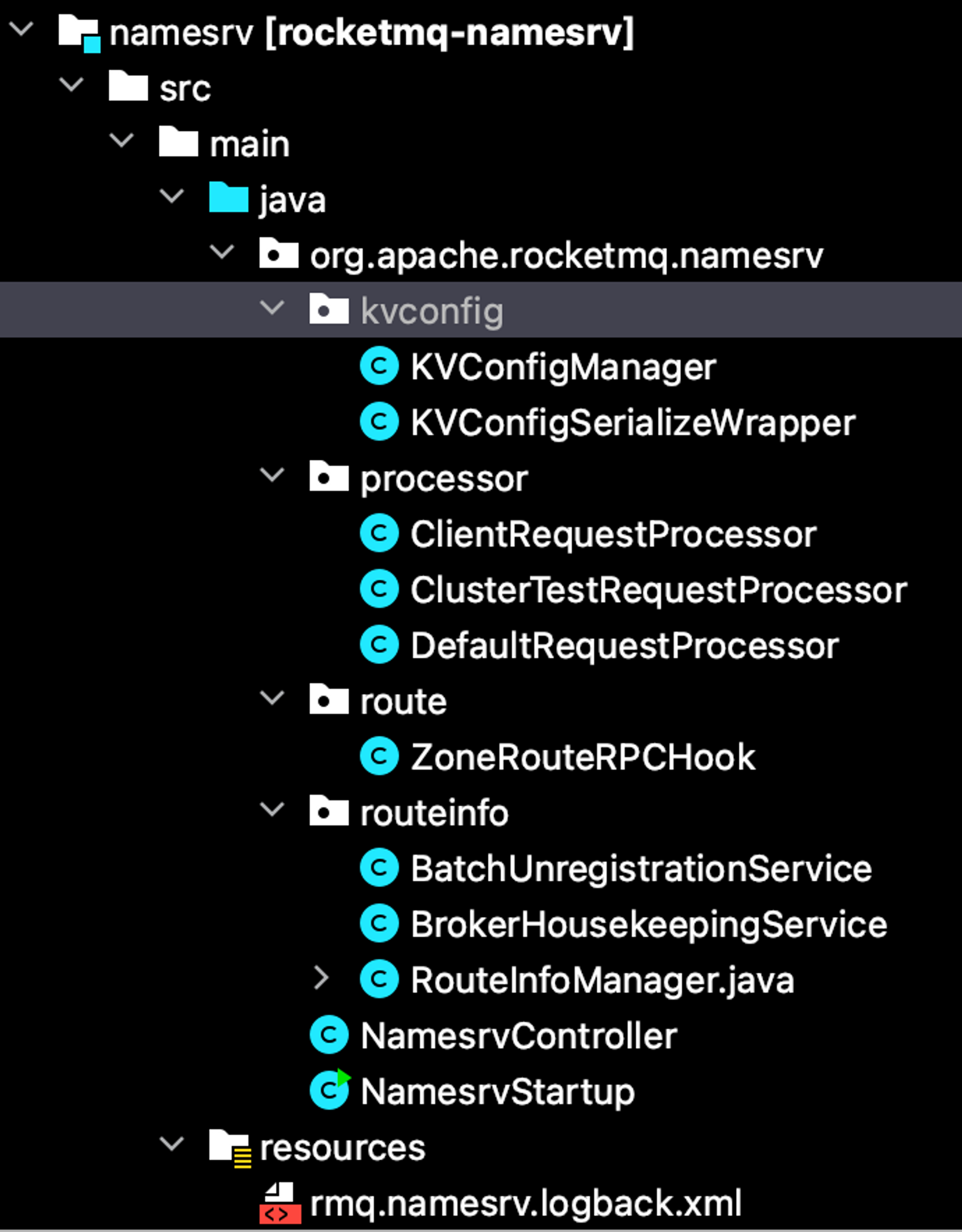
Task: Click the BatchUnregistrationService class icon
Action: [379, 867]
